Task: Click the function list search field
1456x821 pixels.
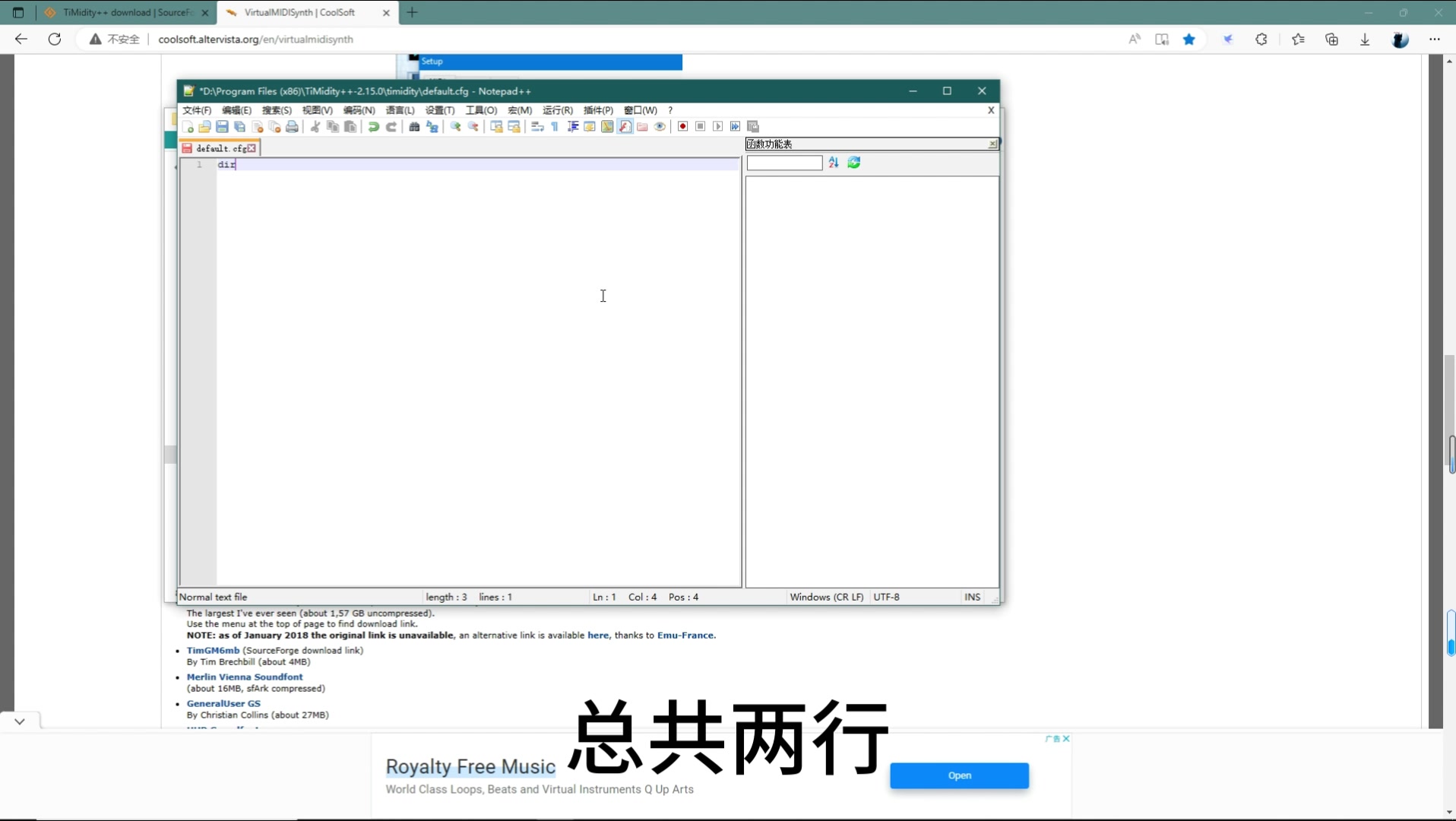Action: click(x=783, y=163)
